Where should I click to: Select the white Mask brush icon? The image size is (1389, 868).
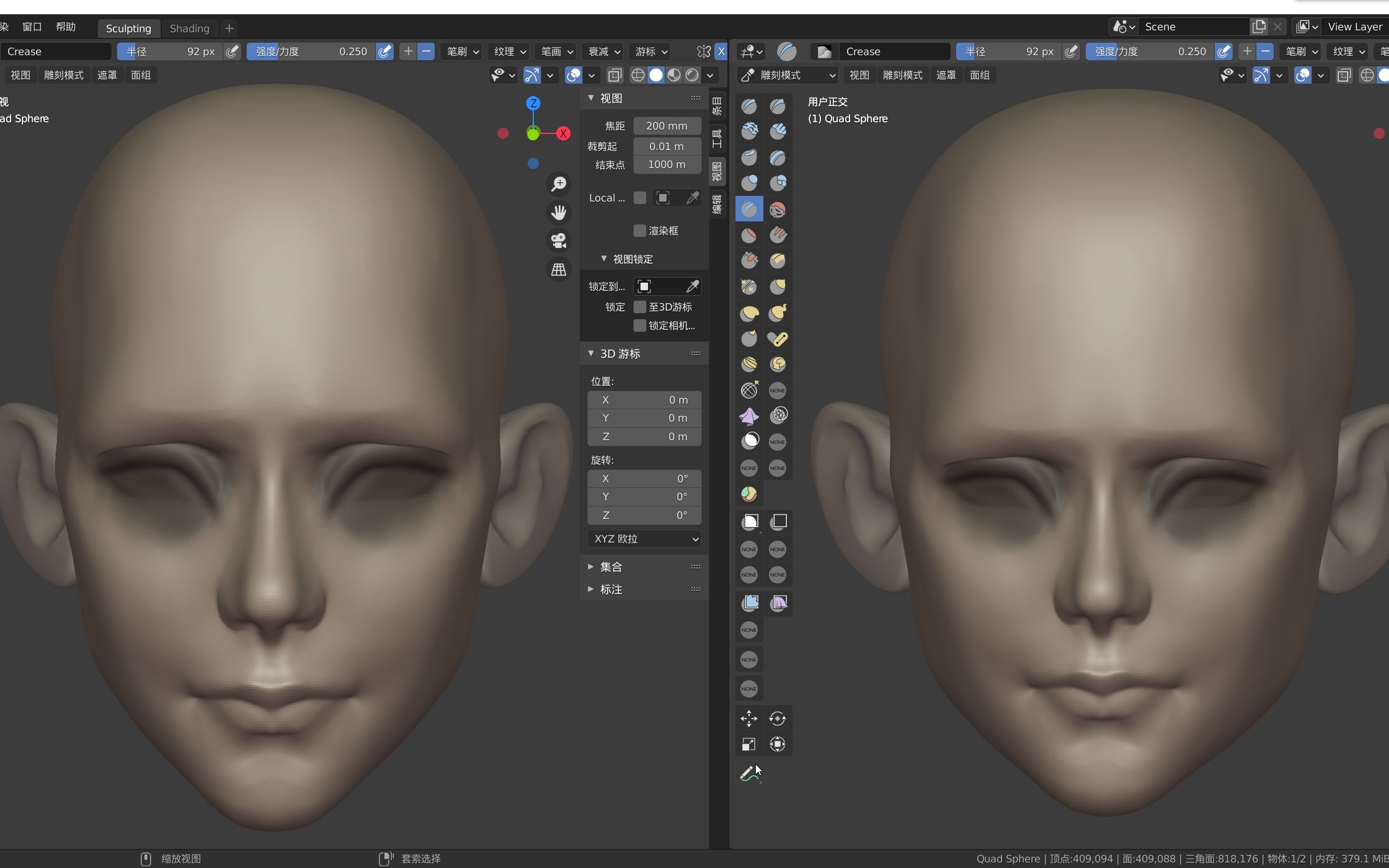(x=748, y=441)
